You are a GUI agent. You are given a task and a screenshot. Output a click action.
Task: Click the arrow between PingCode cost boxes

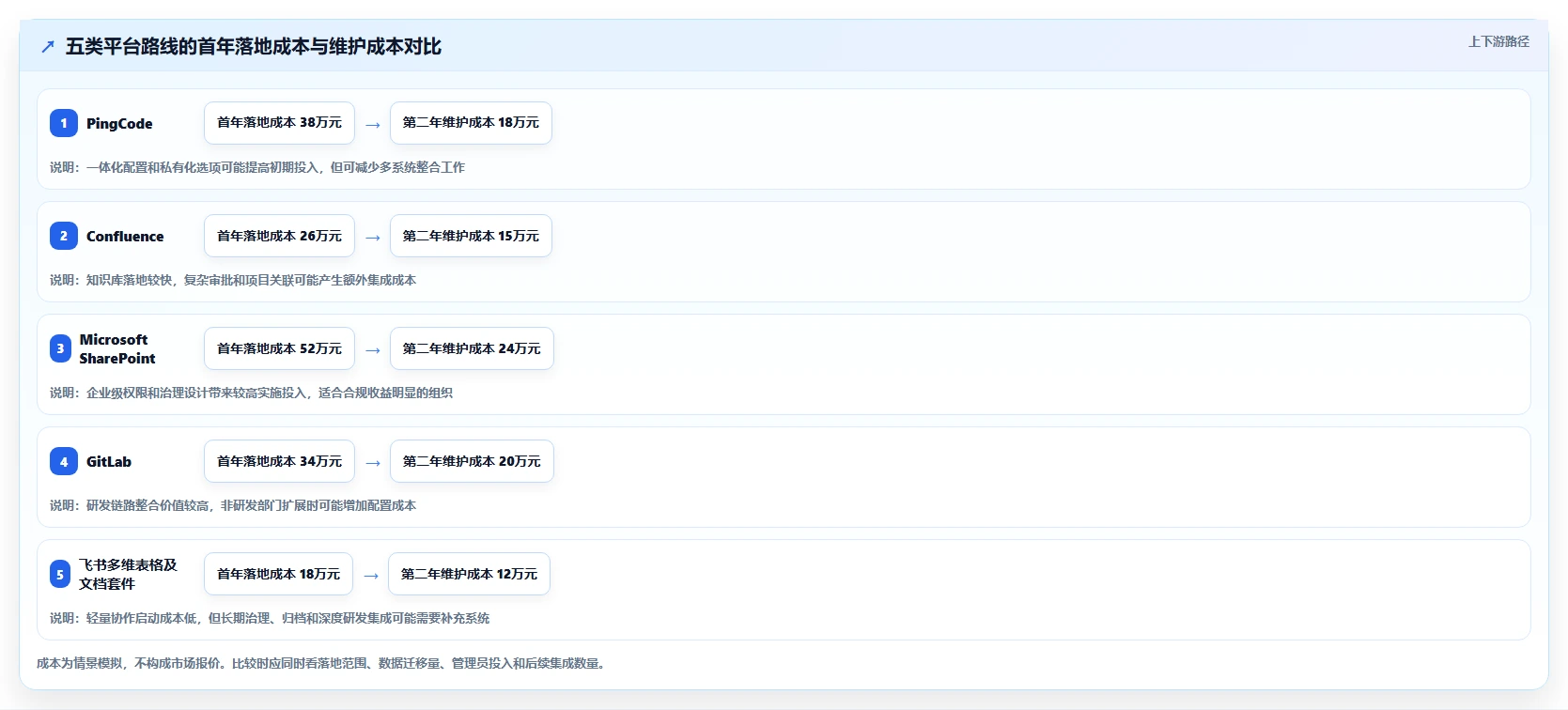click(373, 125)
